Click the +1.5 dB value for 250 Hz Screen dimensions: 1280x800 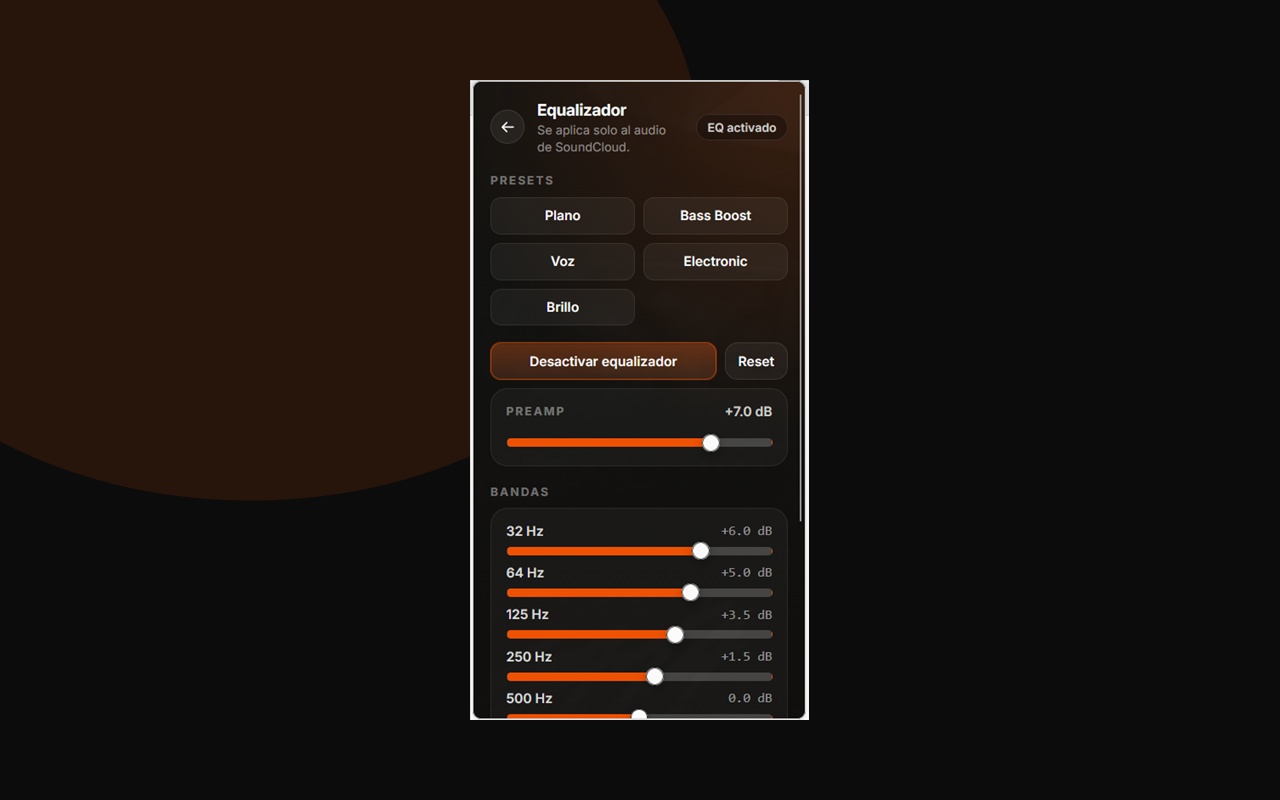pos(746,657)
